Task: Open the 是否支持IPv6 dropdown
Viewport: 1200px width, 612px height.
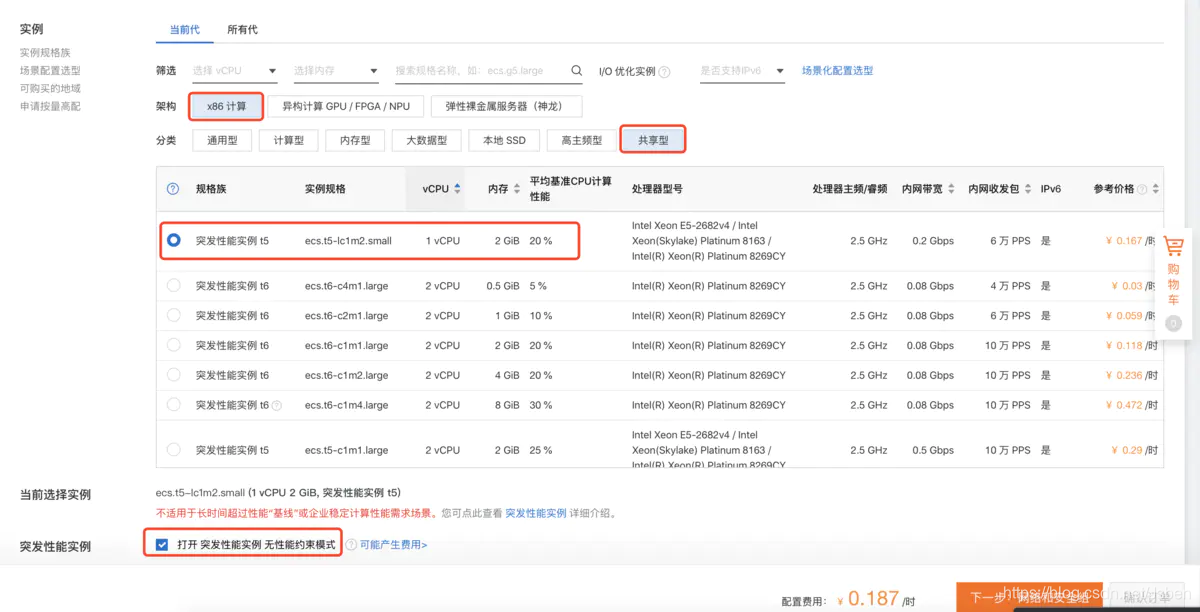Action: tap(743, 71)
